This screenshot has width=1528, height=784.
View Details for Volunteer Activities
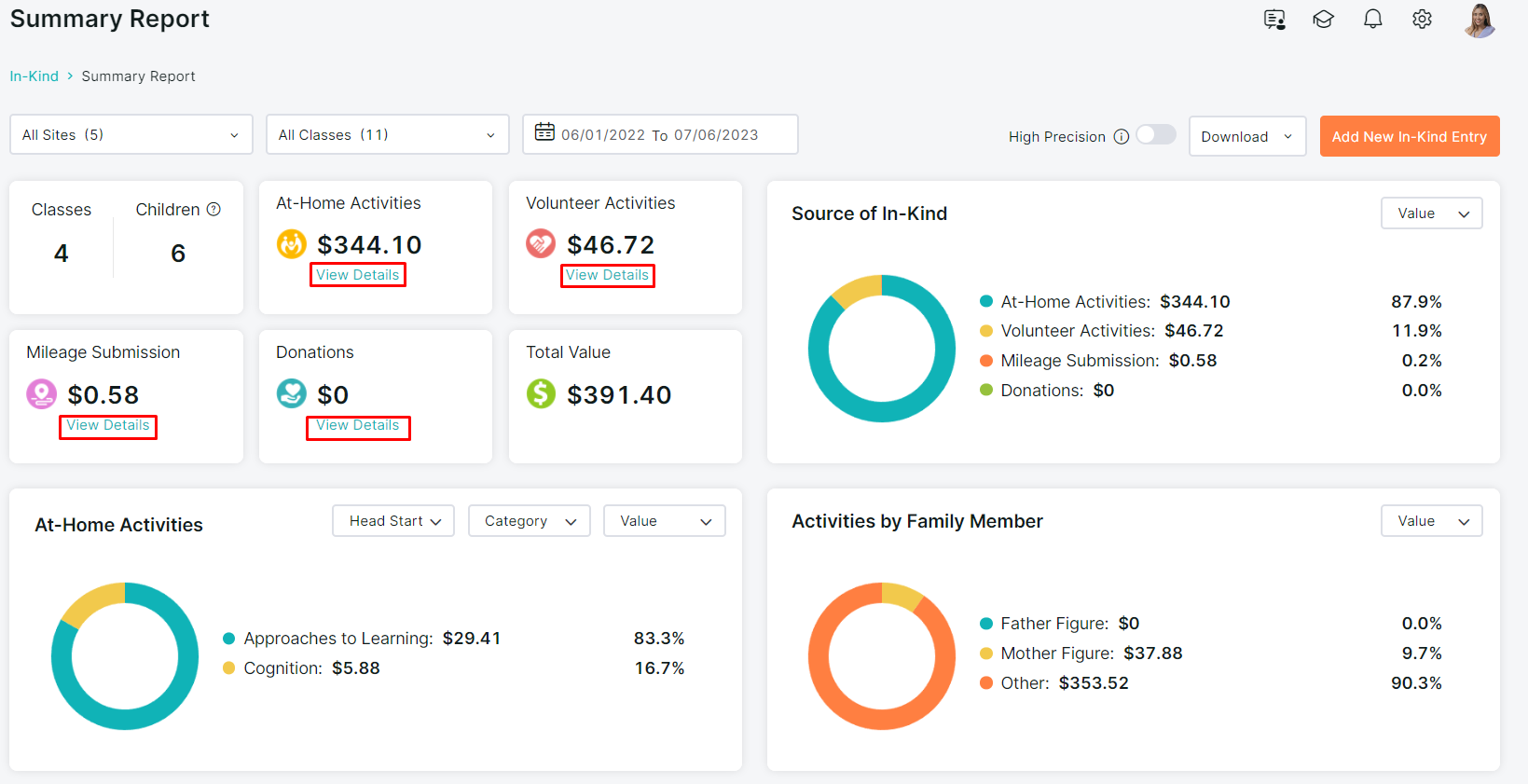[608, 275]
